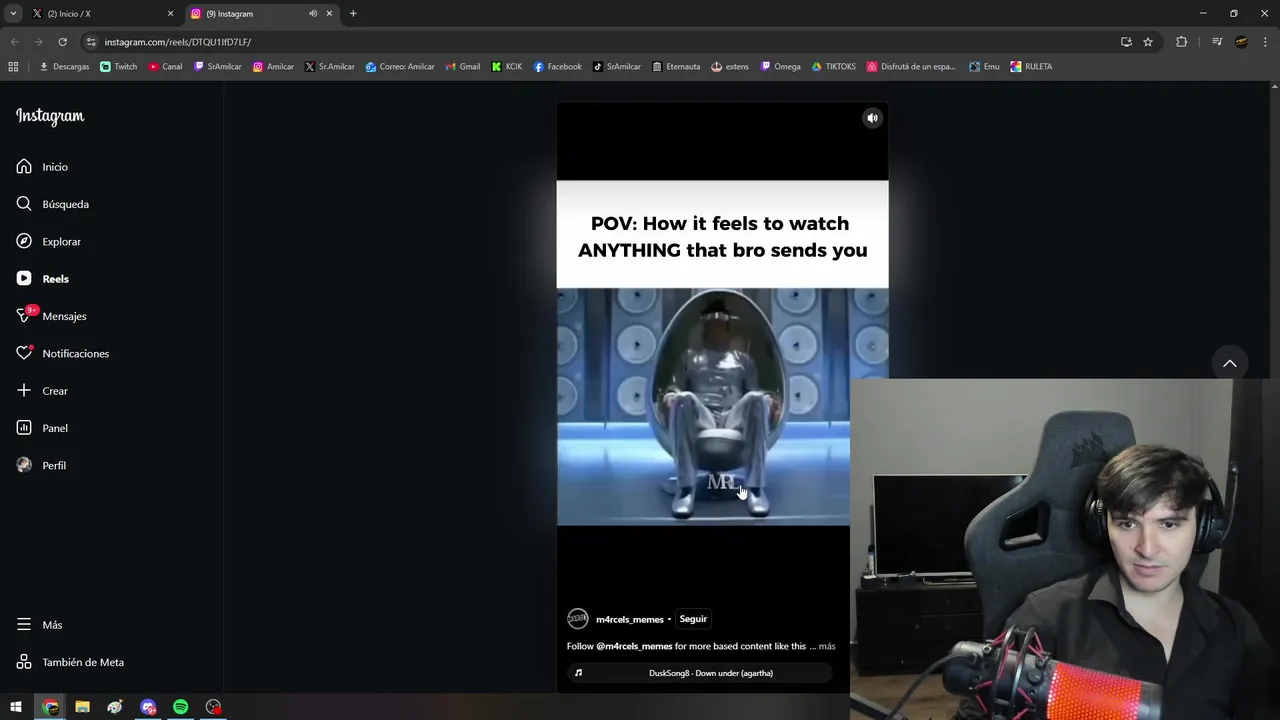Image resolution: width=1280 pixels, height=720 pixels.
Task: Open the media controls button
Action: tap(1216, 42)
